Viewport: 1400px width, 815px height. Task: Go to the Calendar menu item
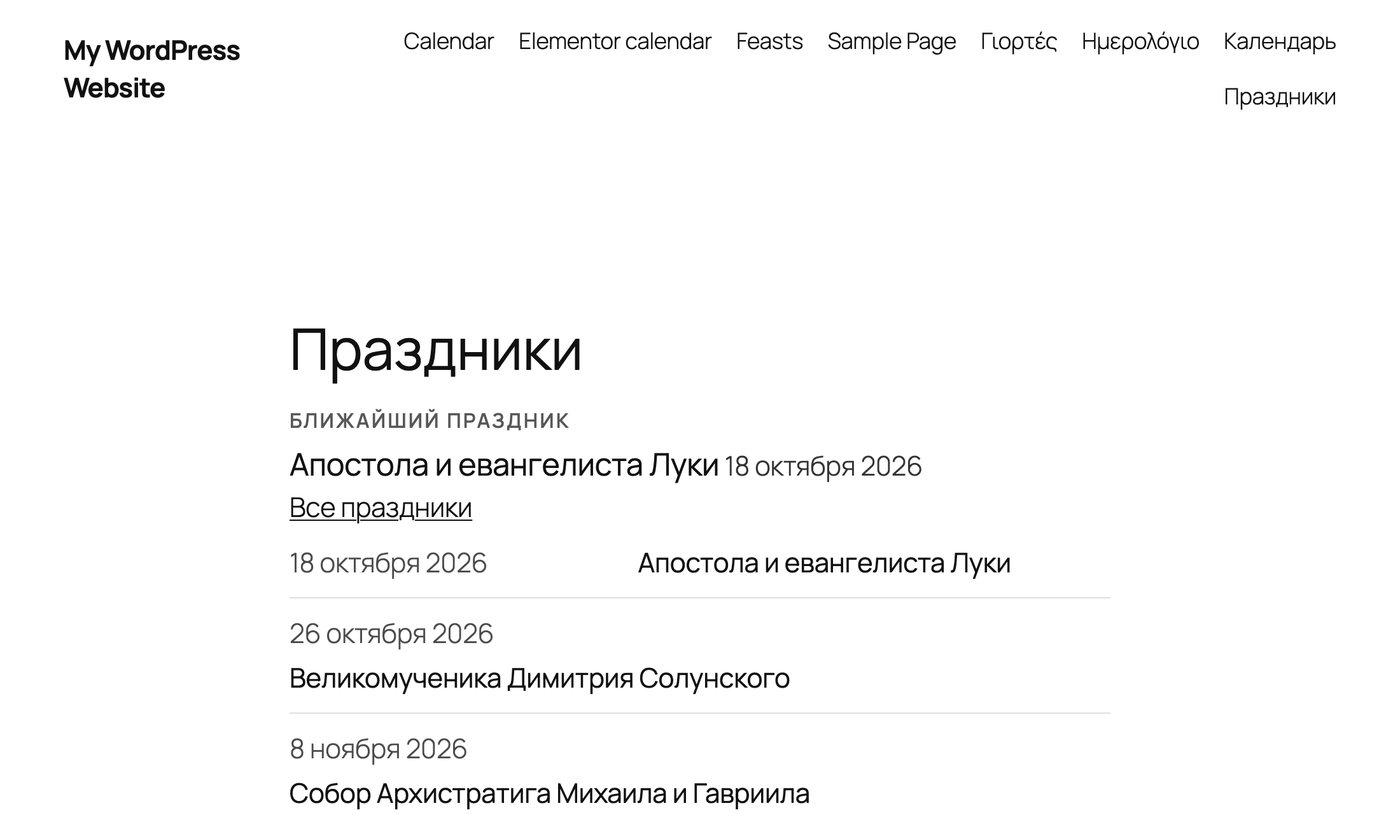(448, 41)
